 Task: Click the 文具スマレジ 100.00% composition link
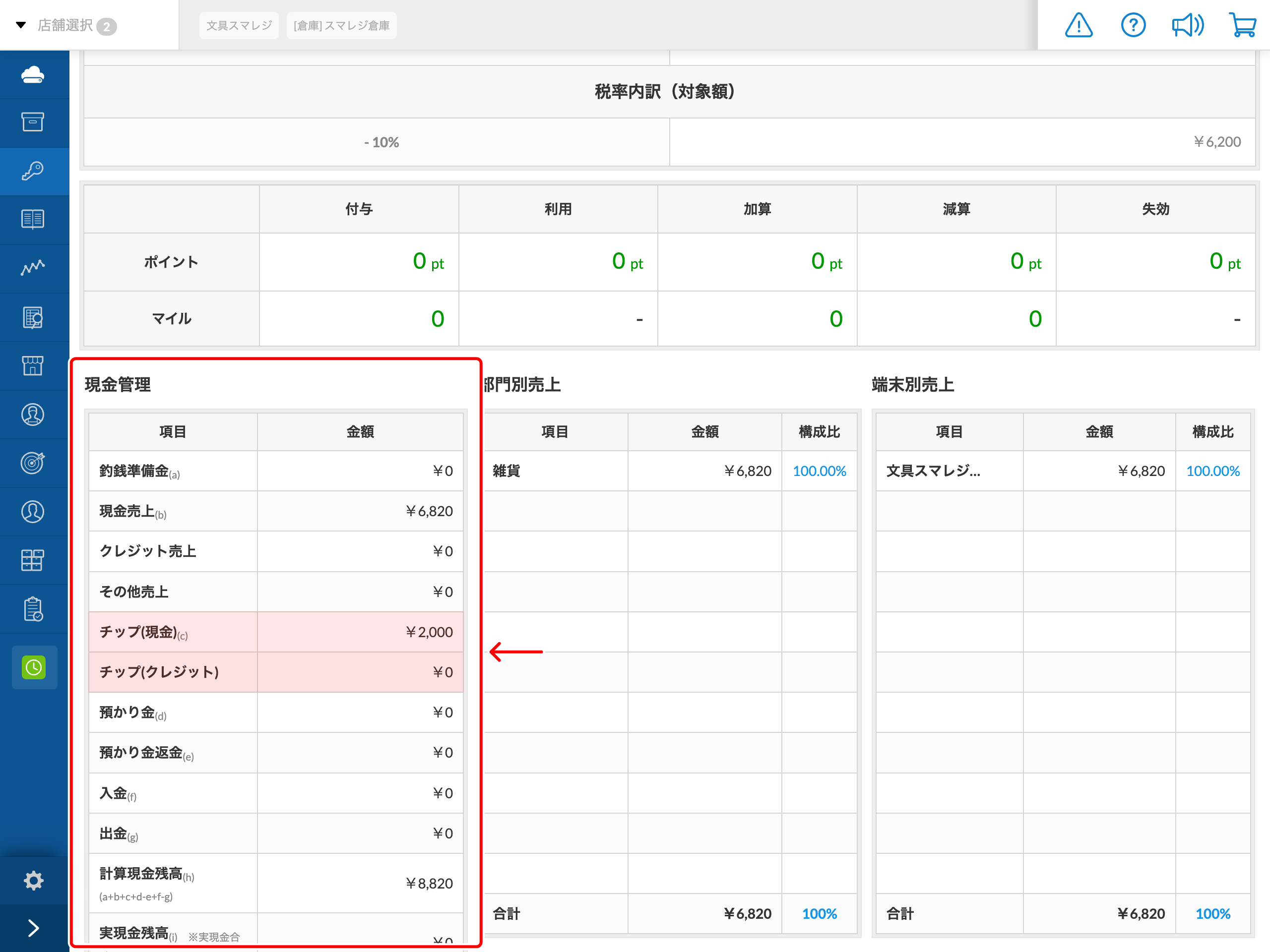coord(1212,471)
